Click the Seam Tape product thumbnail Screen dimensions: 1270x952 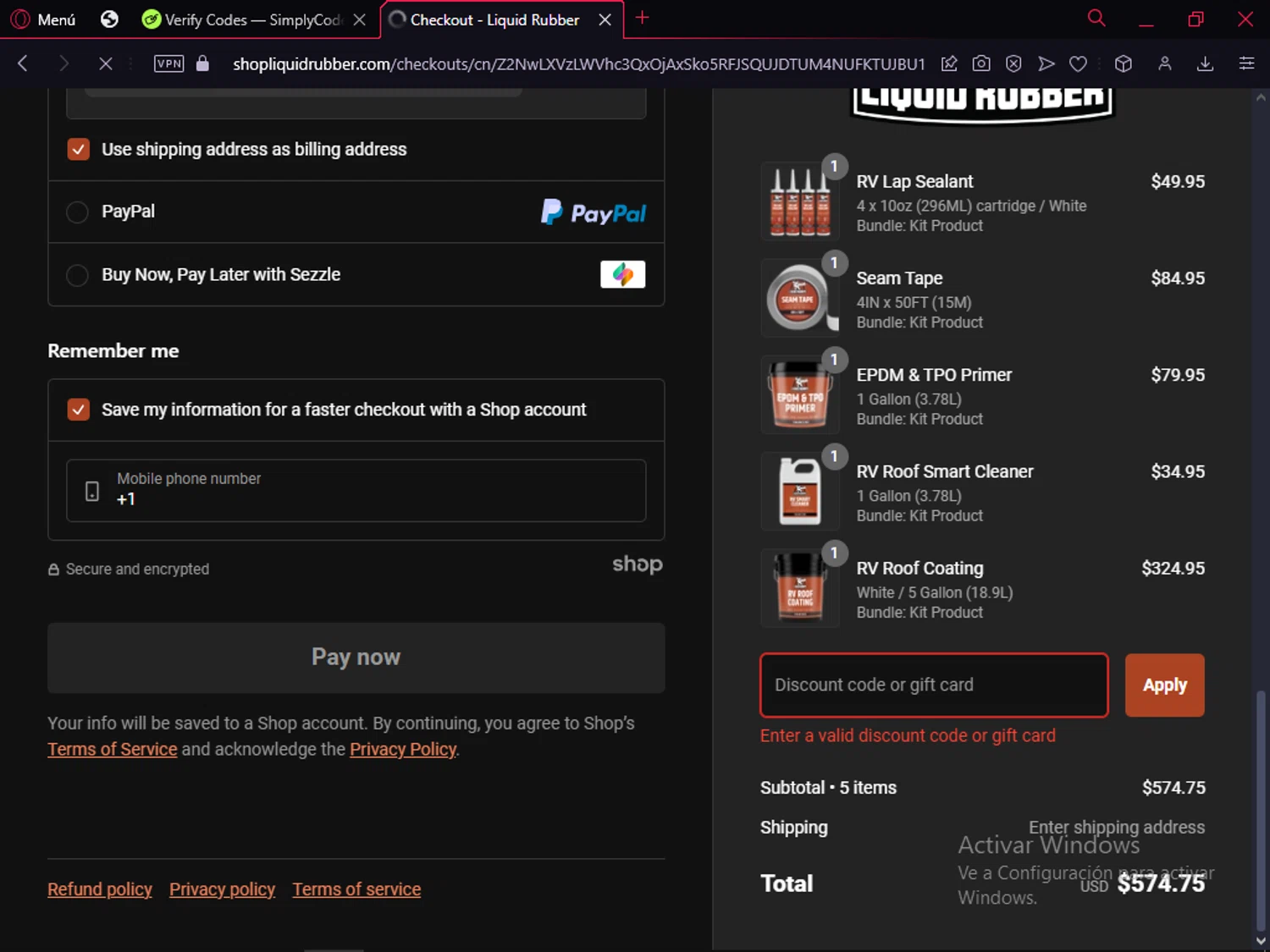(x=799, y=298)
